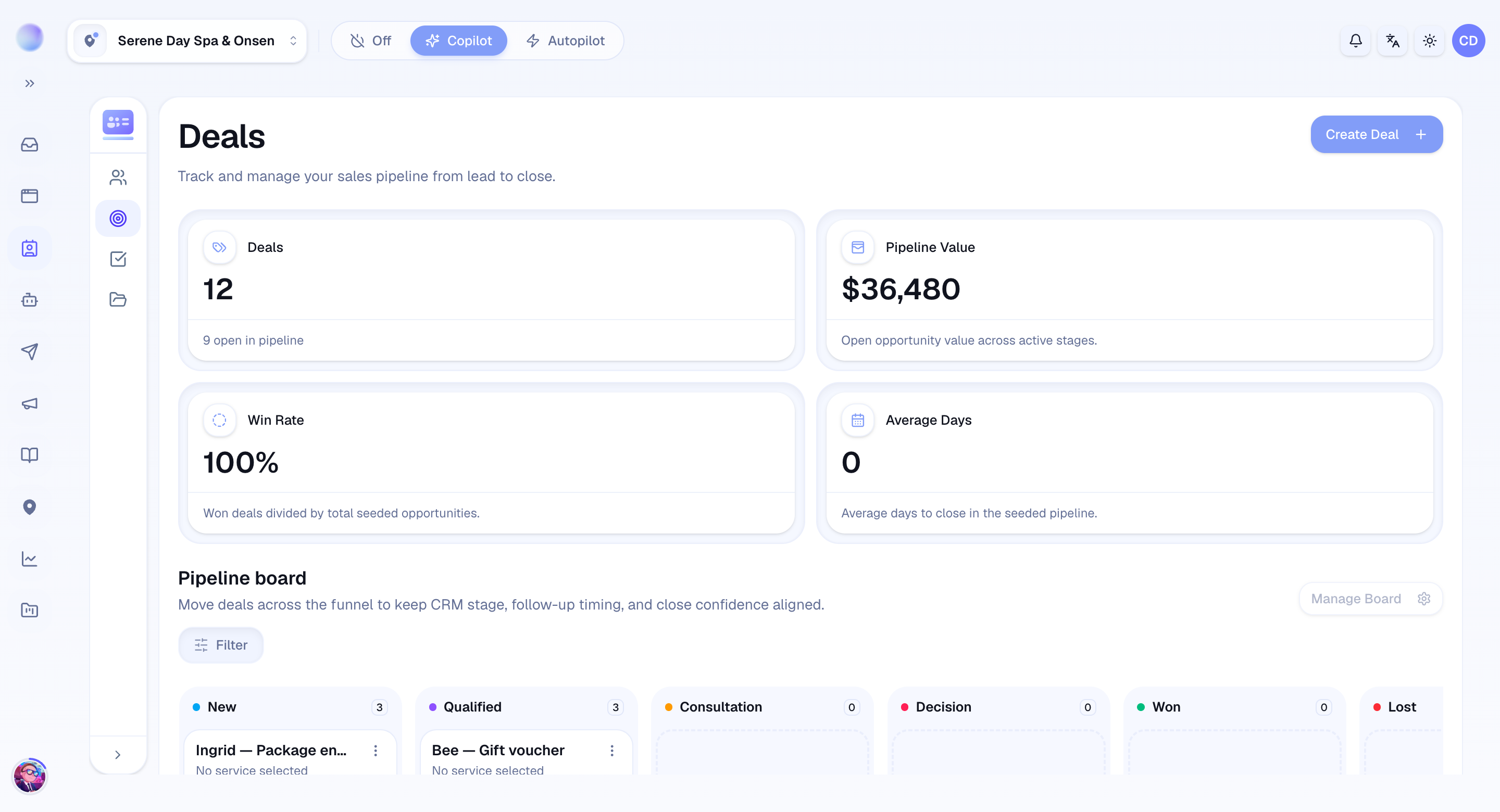Image resolution: width=1500 pixels, height=812 pixels.
Task: Switch to Autopilot mode
Action: point(566,41)
